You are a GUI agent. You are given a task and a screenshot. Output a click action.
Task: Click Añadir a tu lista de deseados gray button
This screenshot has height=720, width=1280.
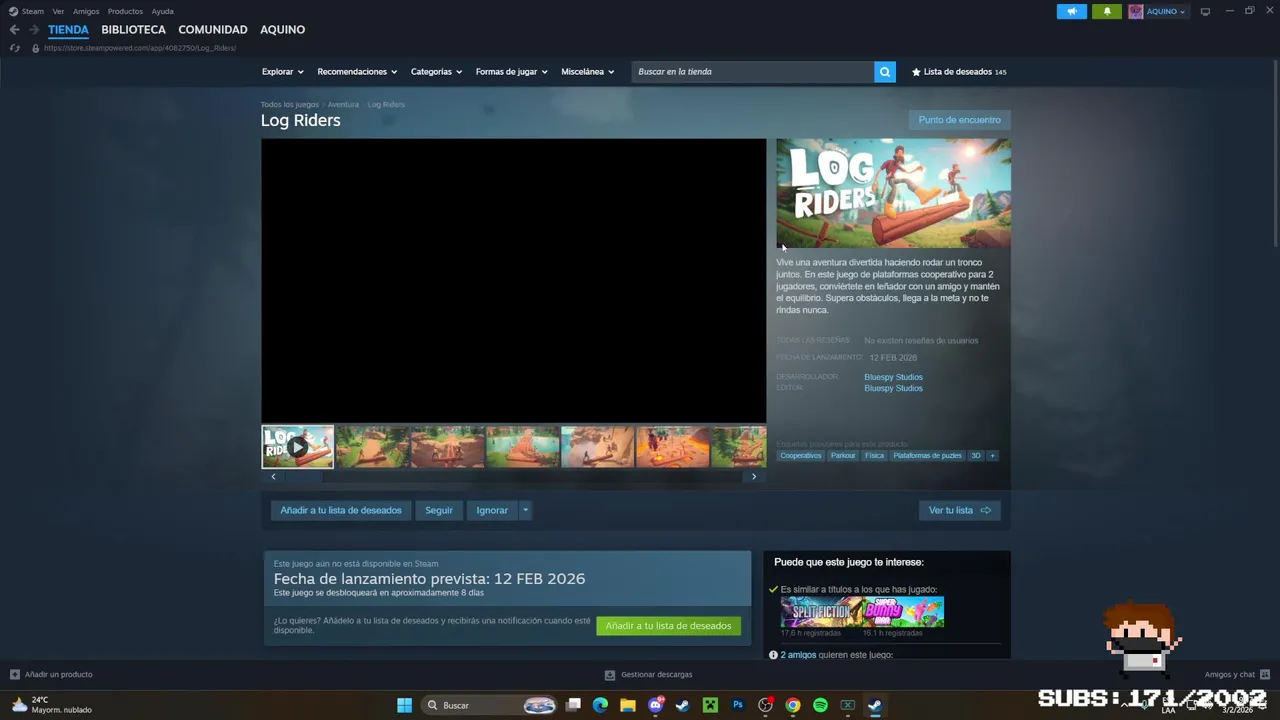click(341, 510)
